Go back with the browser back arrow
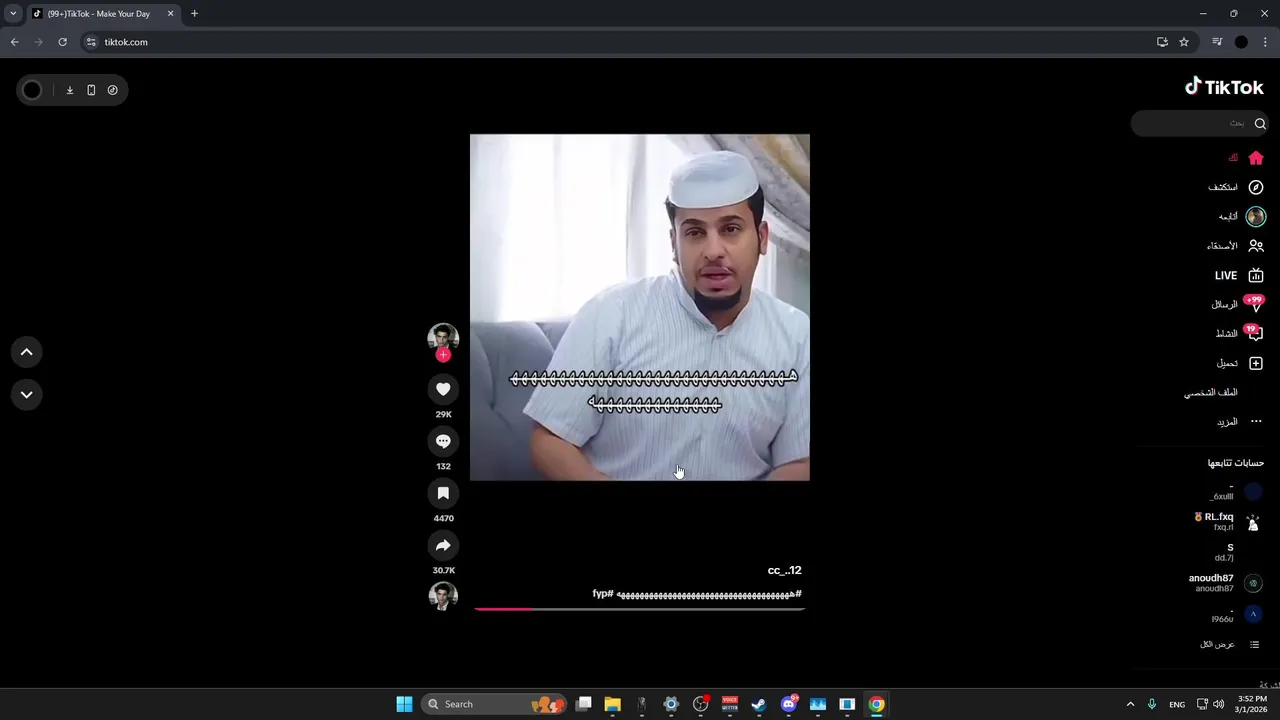 (x=14, y=42)
